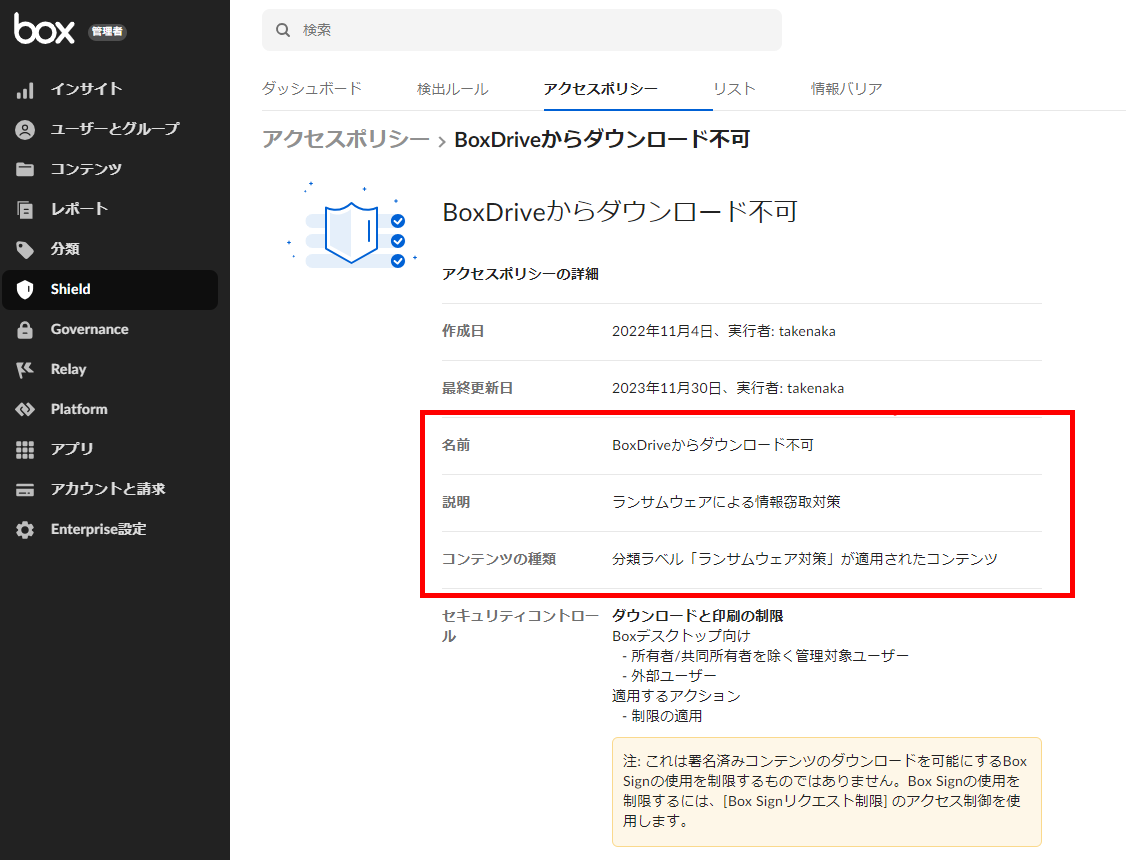The height and width of the screenshot is (860, 1126).
Task: Open Governance section
Action: (x=110, y=329)
